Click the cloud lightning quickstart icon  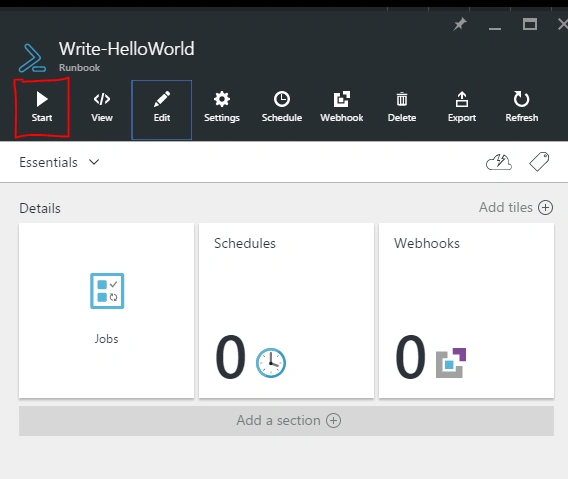click(499, 162)
